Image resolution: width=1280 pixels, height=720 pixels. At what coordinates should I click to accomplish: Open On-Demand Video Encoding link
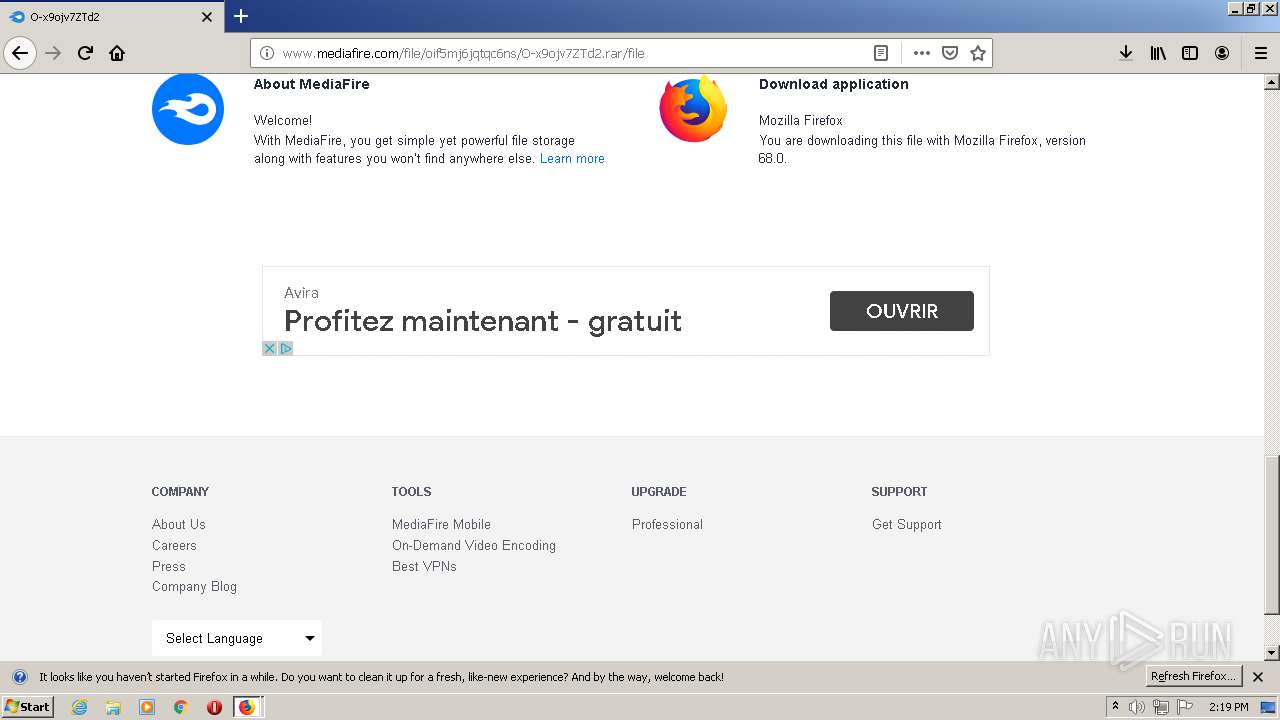tap(474, 545)
